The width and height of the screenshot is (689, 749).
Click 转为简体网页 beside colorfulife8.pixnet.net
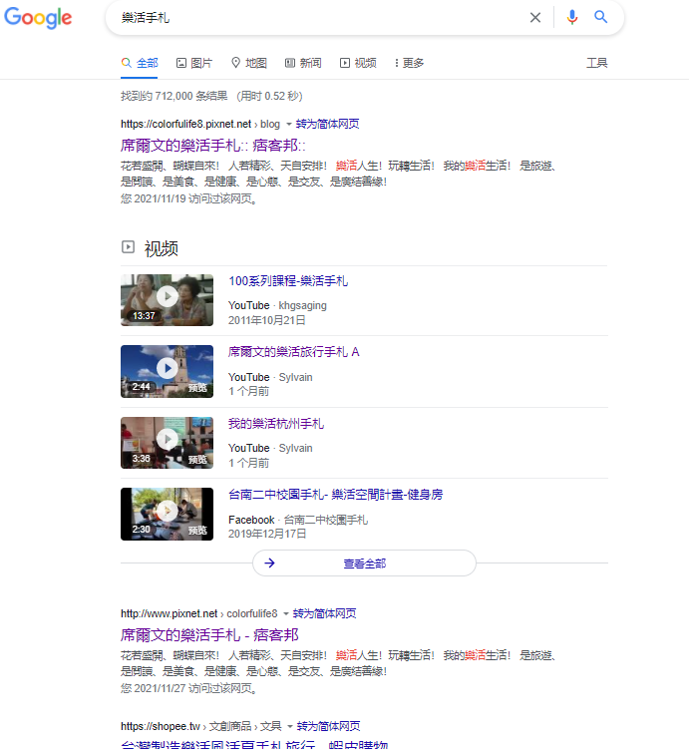click(327, 124)
